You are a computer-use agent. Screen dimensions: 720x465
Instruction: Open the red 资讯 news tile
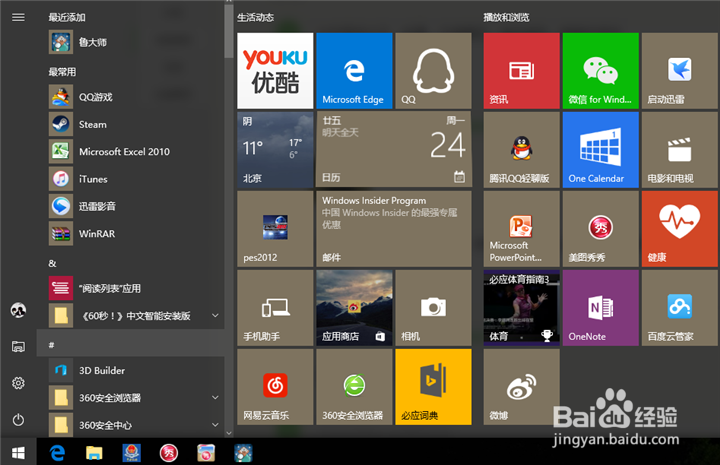521,71
